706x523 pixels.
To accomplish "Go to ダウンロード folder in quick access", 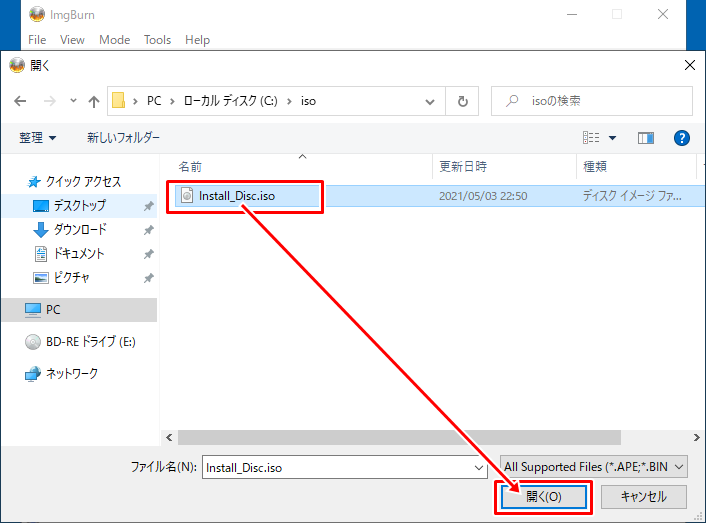I will coord(78,229).
